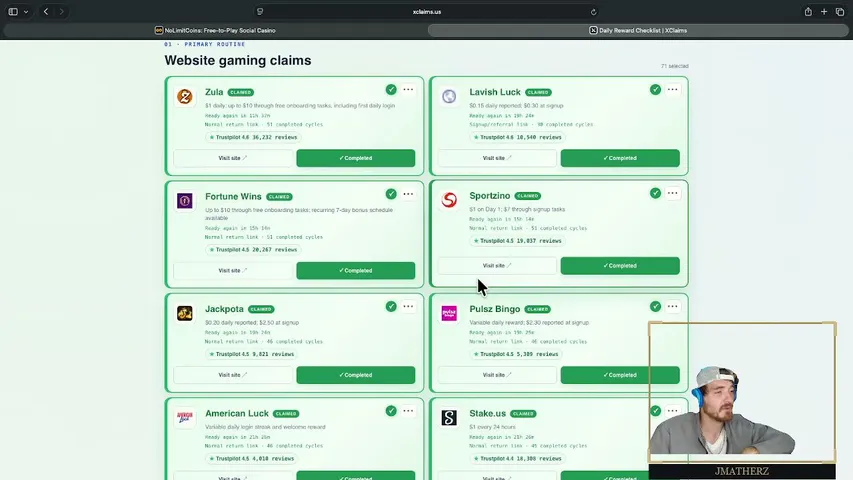
Task: Visit site for Jackpota
Action: click(233, 375)
